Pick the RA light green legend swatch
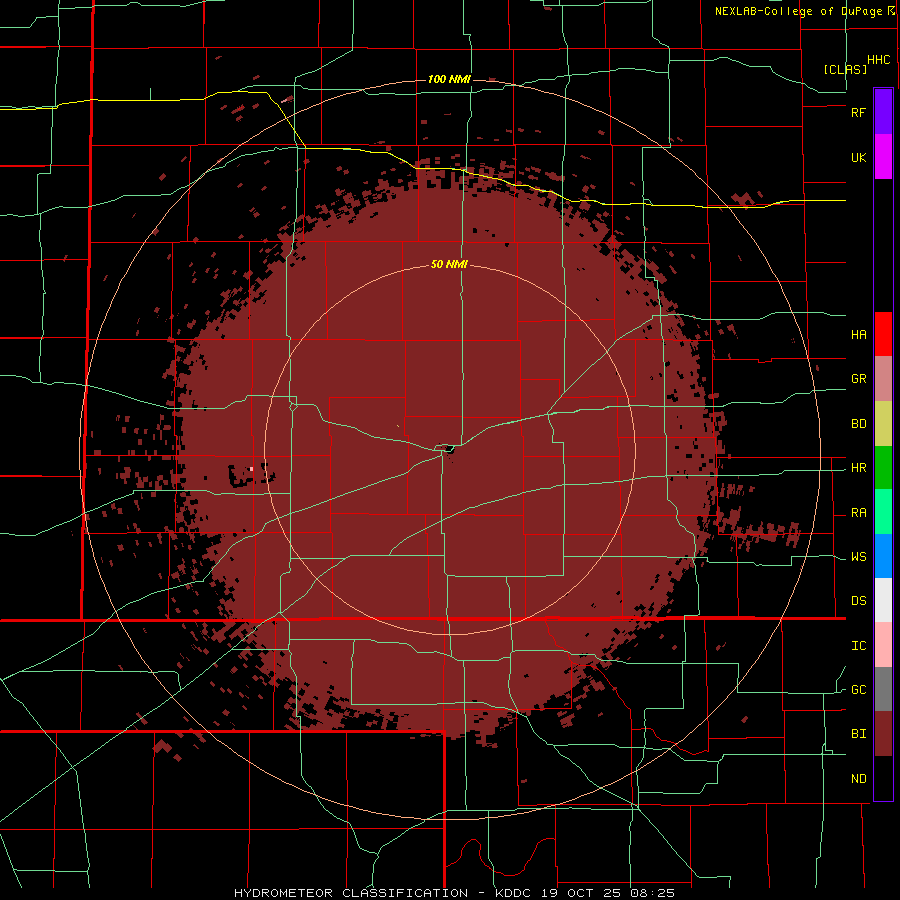Image resolution: width=900 pixels, height=900 pixels. coord(883,512)
